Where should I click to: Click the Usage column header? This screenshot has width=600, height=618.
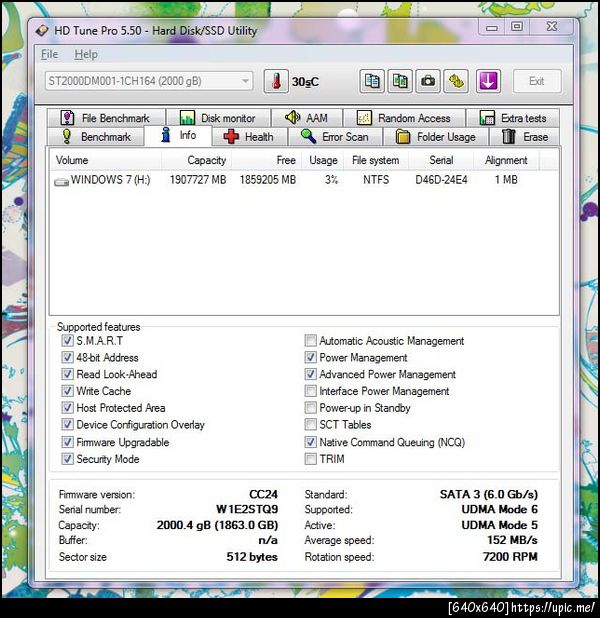coord(323,160)
